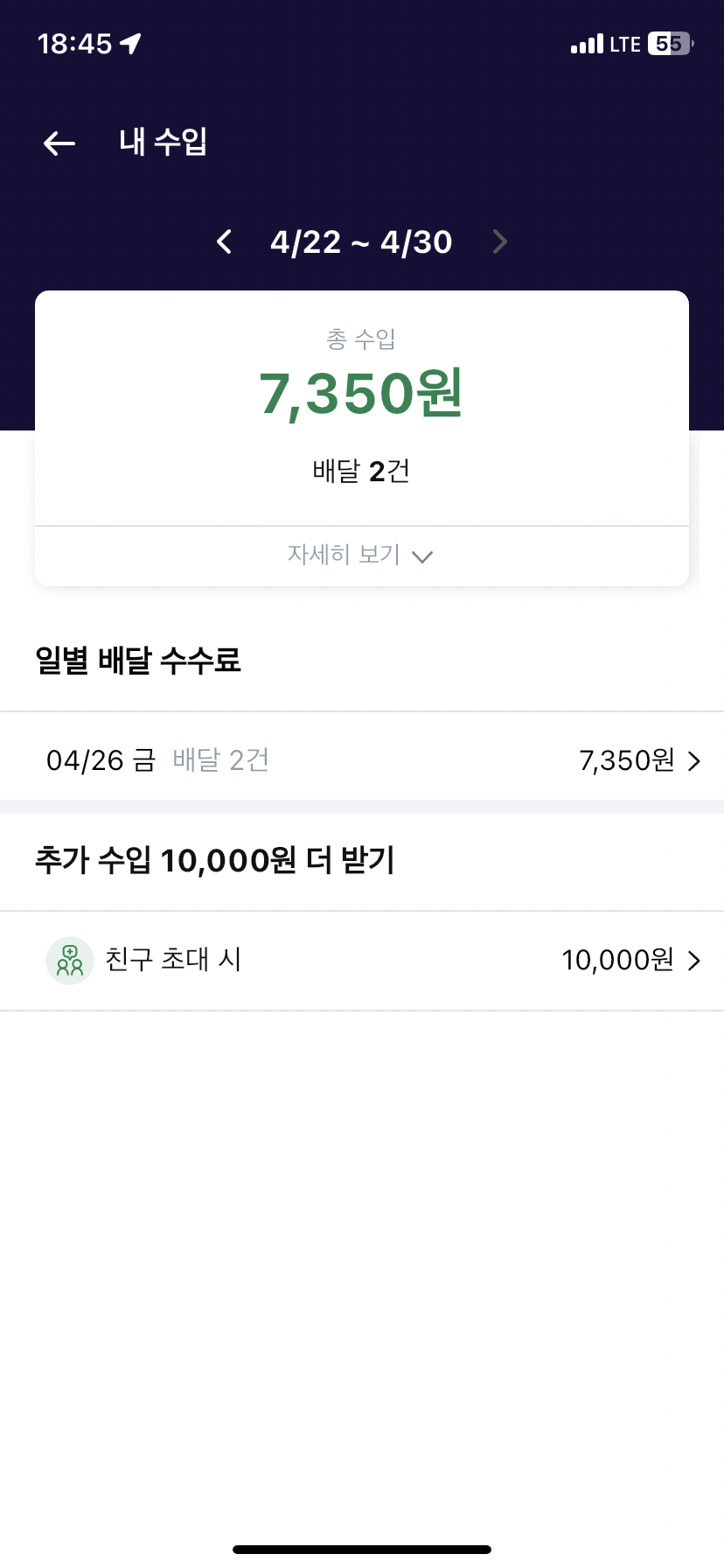Go to next week with right chevron
Viewport: 724px width, 1568px height.
click(x=499, y=241)
